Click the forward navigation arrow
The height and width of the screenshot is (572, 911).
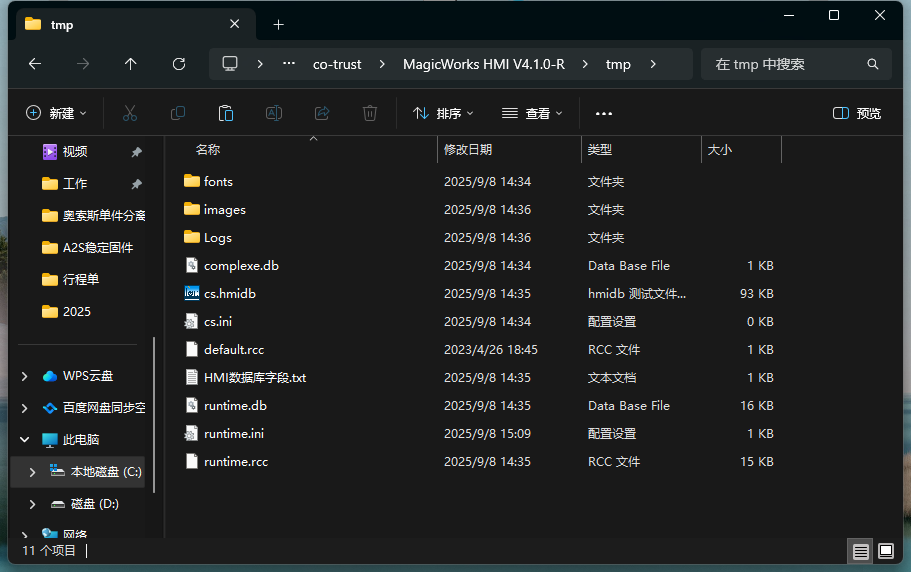pos(83,64)
